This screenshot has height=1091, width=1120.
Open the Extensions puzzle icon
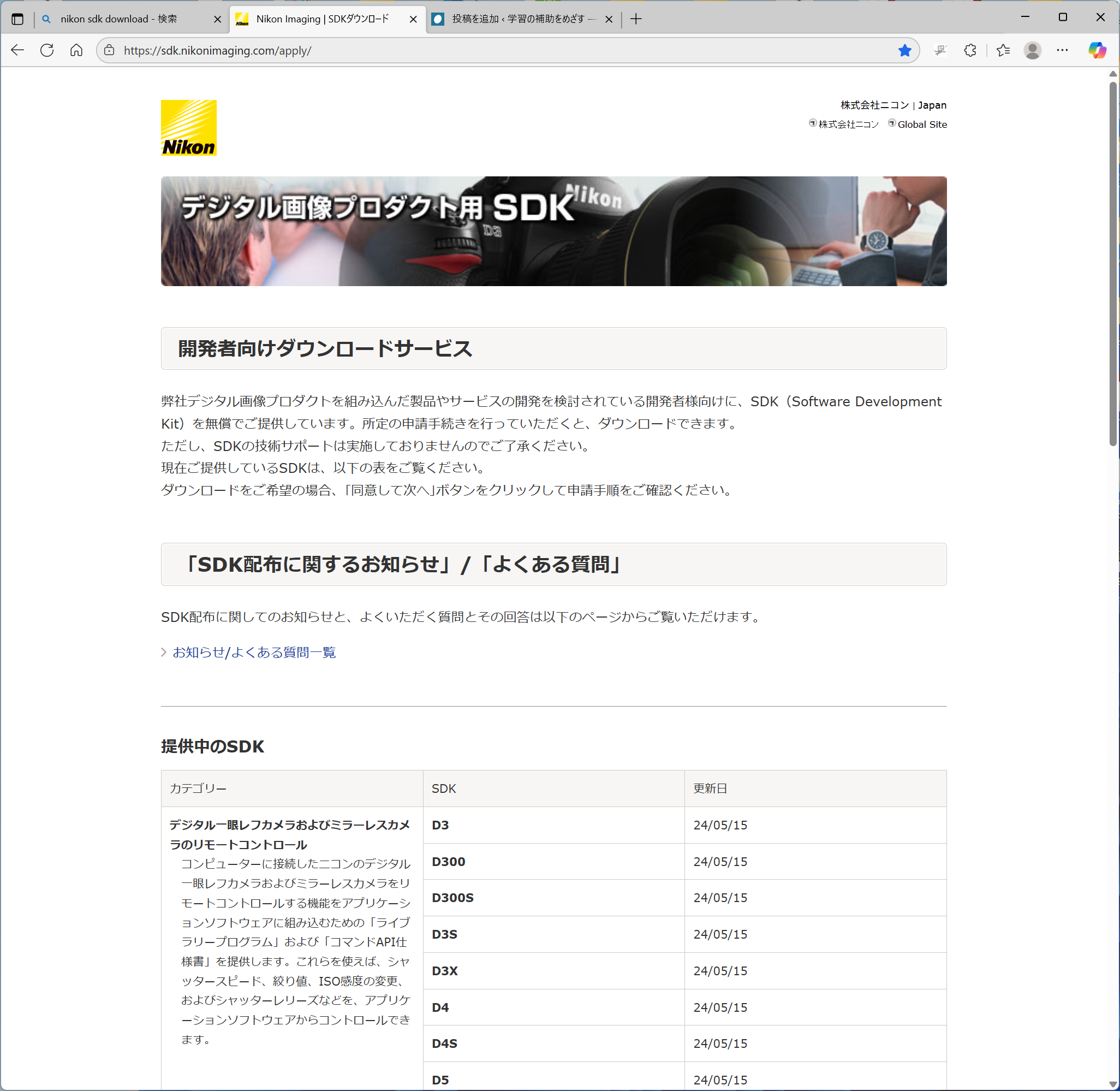tap(969, 50)
